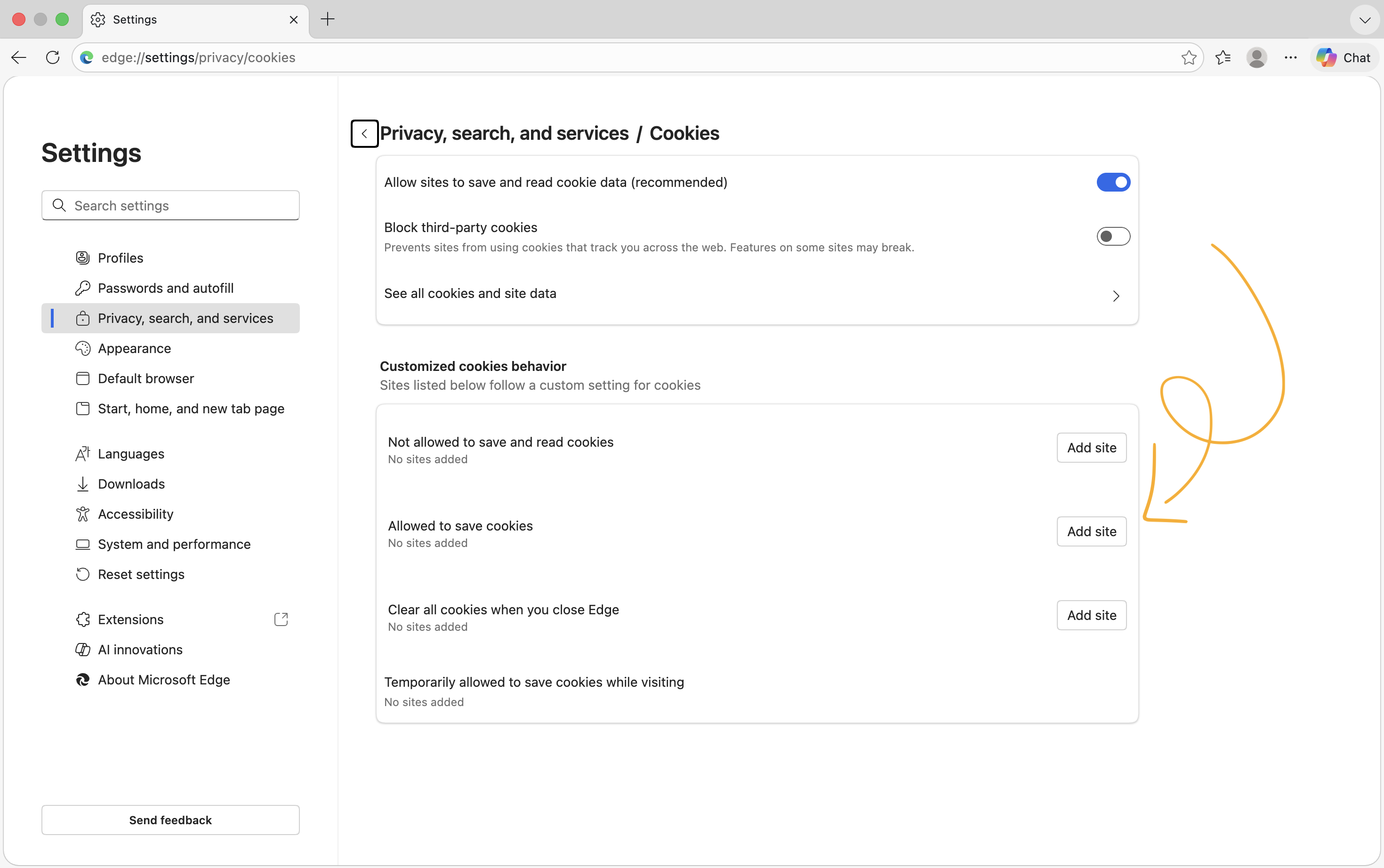Select the Passwords and autofill key icon
Image resolution: width=1384 pixels, height=868 pixels.
point(83,288)
